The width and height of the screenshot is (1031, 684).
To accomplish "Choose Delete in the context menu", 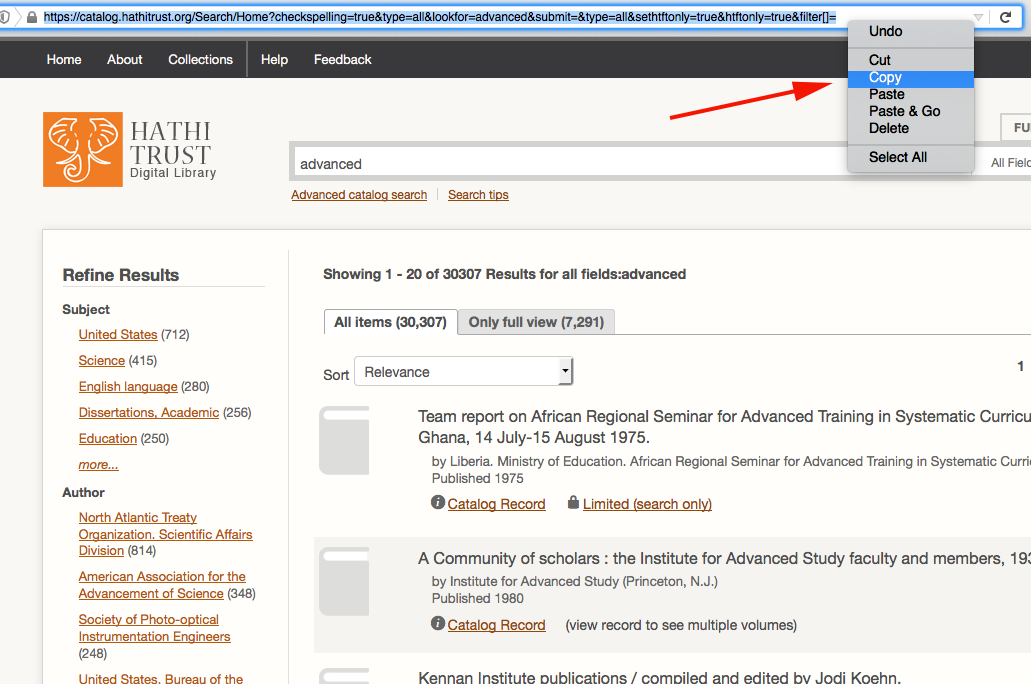I will (911, 128).
